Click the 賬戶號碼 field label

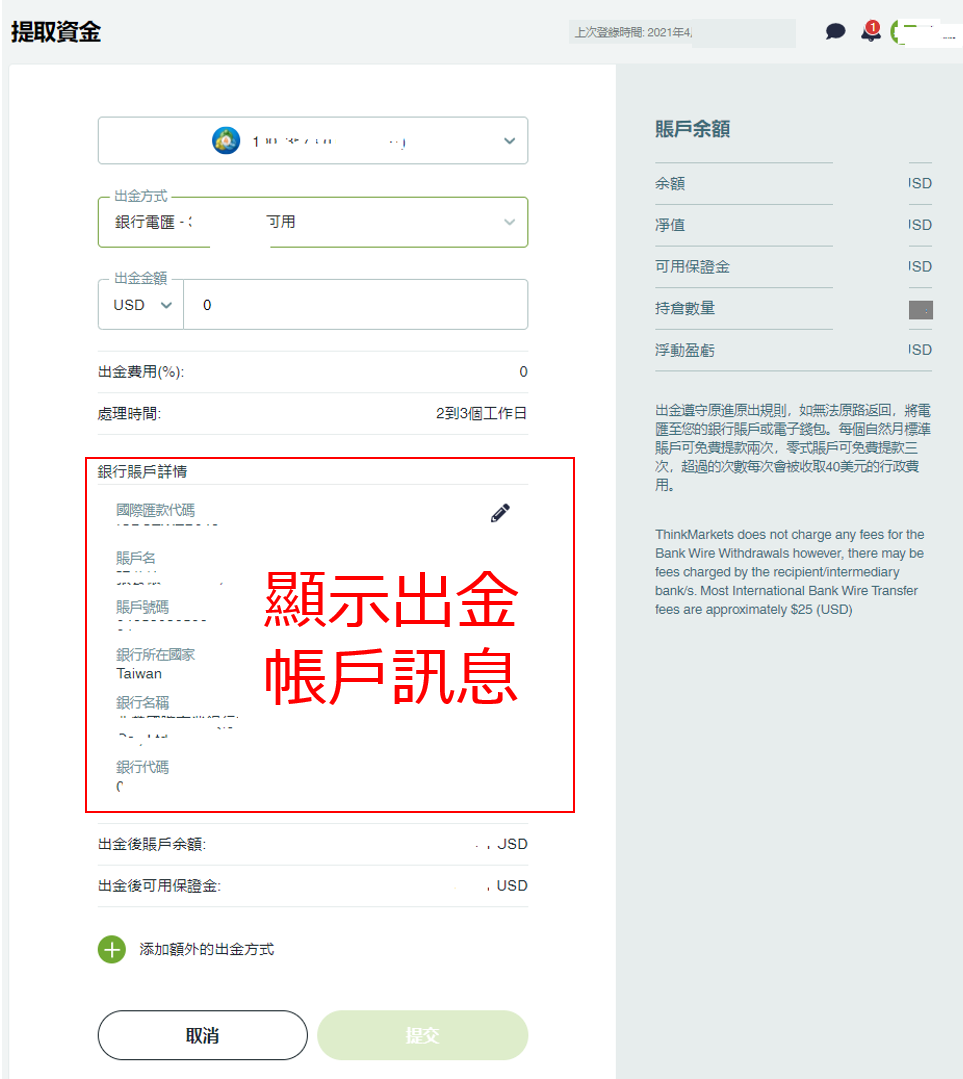click(x=142, y=607)
